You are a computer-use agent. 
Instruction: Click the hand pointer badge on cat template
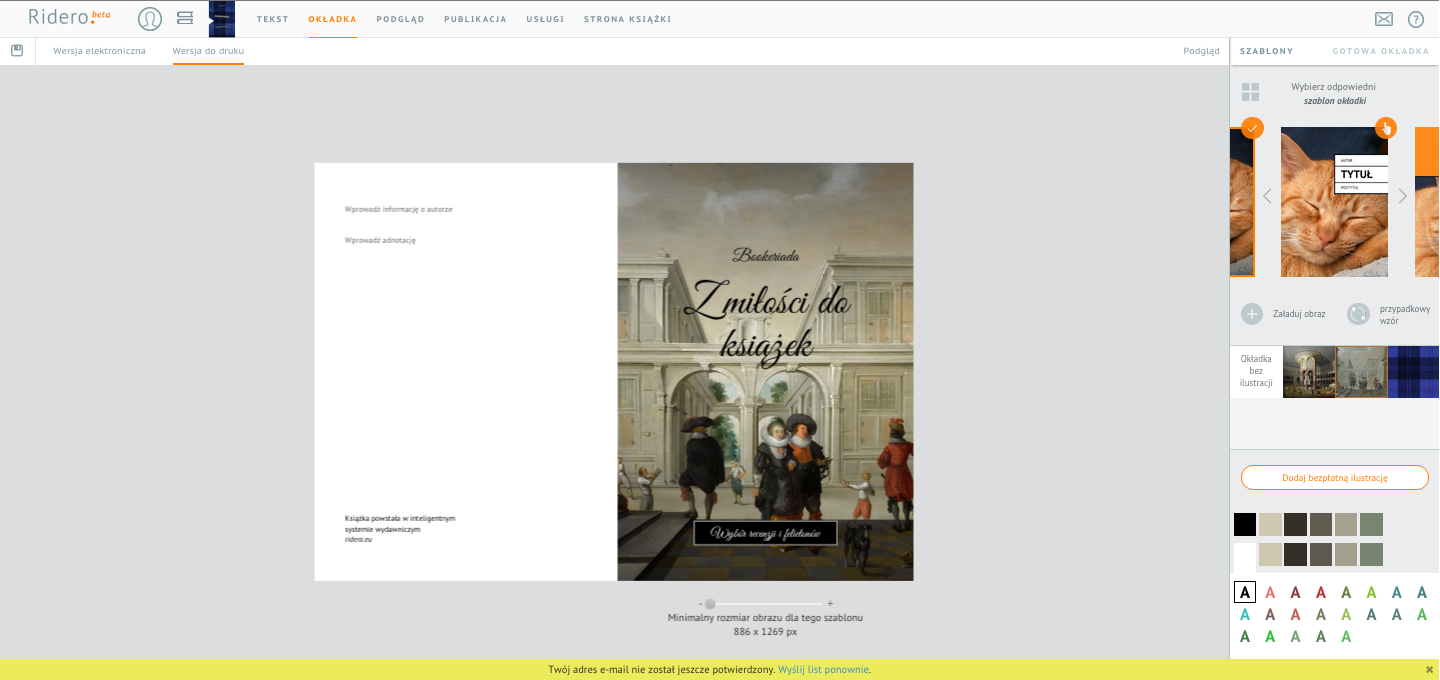1386,128
